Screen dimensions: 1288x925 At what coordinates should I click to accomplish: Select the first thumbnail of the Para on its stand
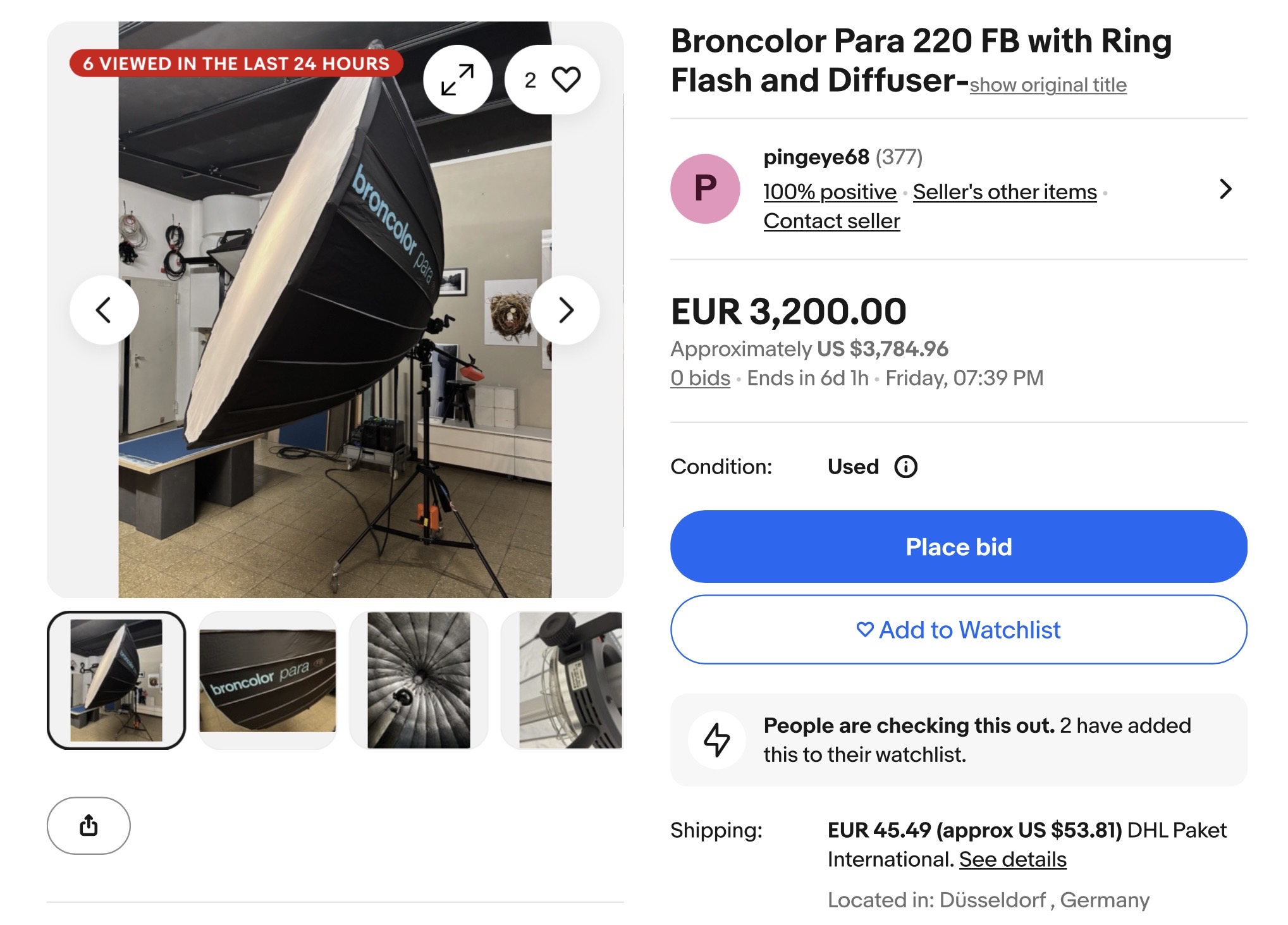116,680
